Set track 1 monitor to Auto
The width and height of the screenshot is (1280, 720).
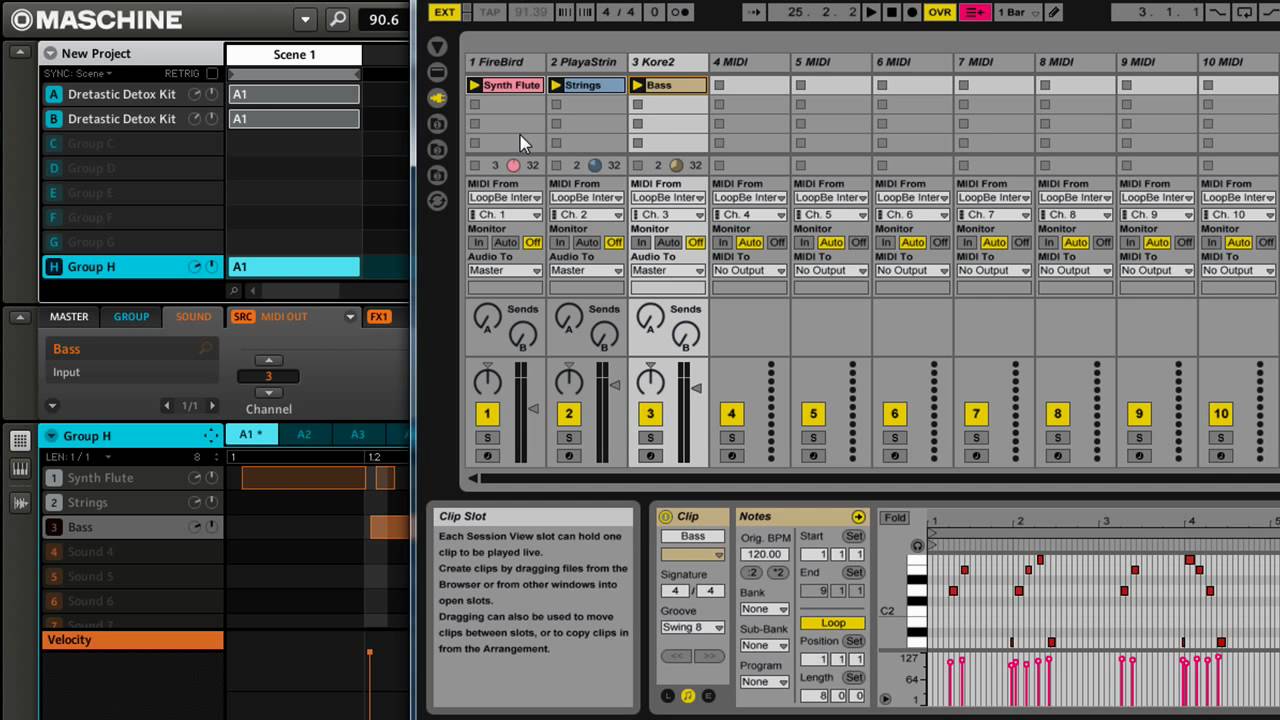point(505,243)
